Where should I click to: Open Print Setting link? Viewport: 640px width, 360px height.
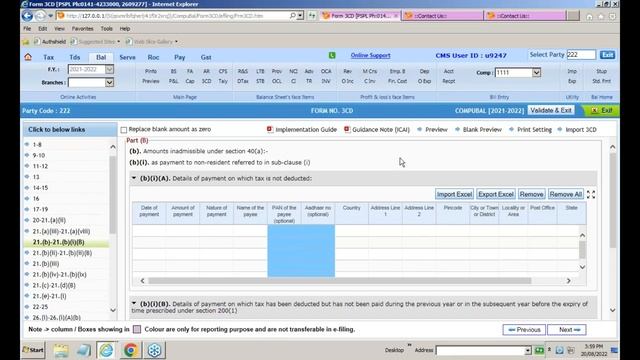pos(534,129)
